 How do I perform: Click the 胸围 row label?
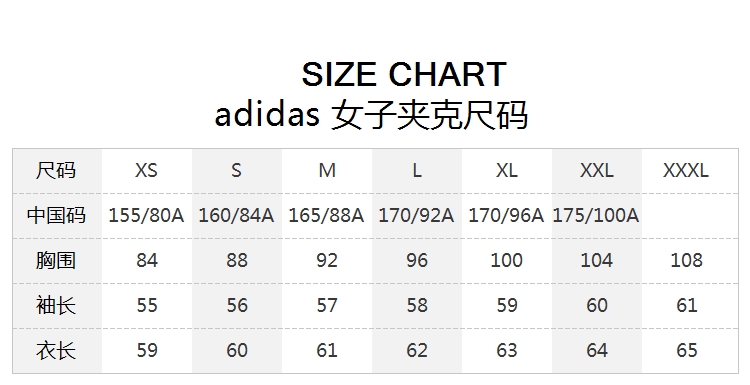click(x=56, y=260)
